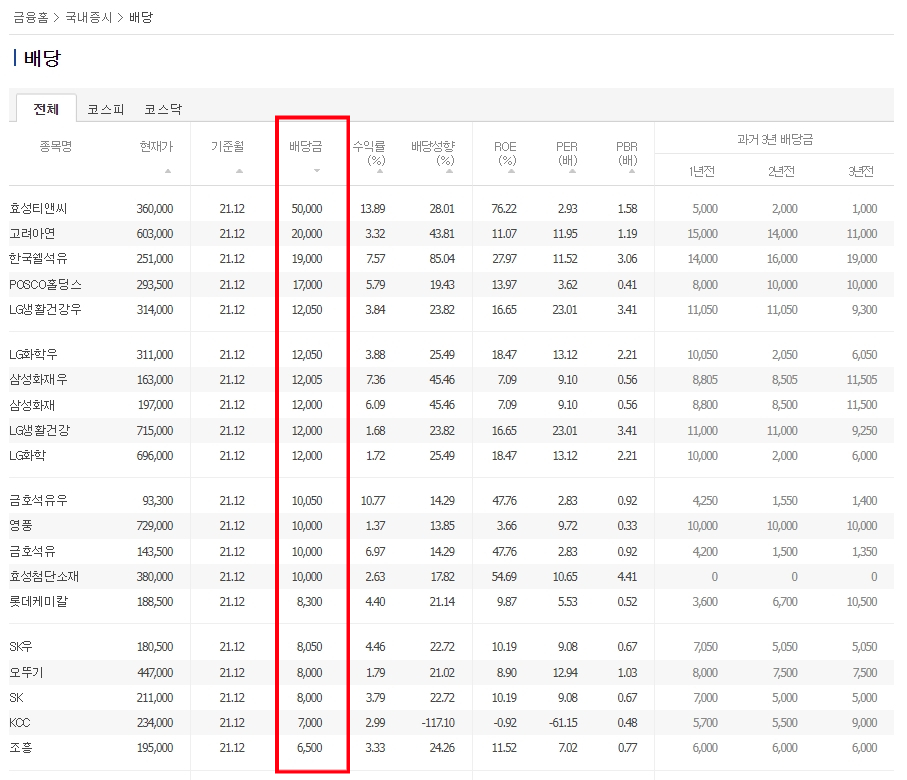Viewport: 907px width, 780px height.
Task: Click the 기준월 column header text
Action: pyautogui.click(x=227, y=146)
